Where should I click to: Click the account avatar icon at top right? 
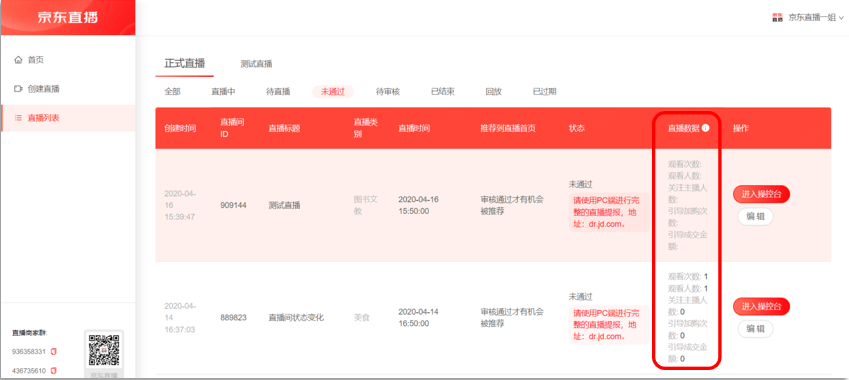click(x=778, y=17)
